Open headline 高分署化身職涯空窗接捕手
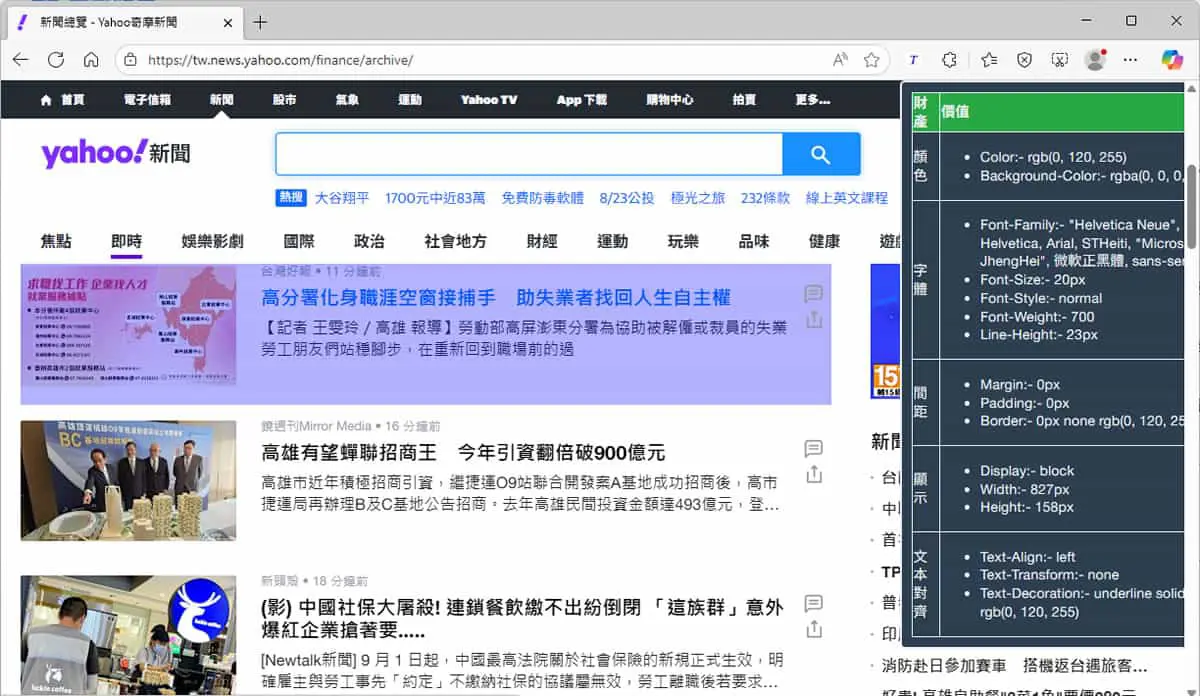1200x696 pixels. (496, 297)
